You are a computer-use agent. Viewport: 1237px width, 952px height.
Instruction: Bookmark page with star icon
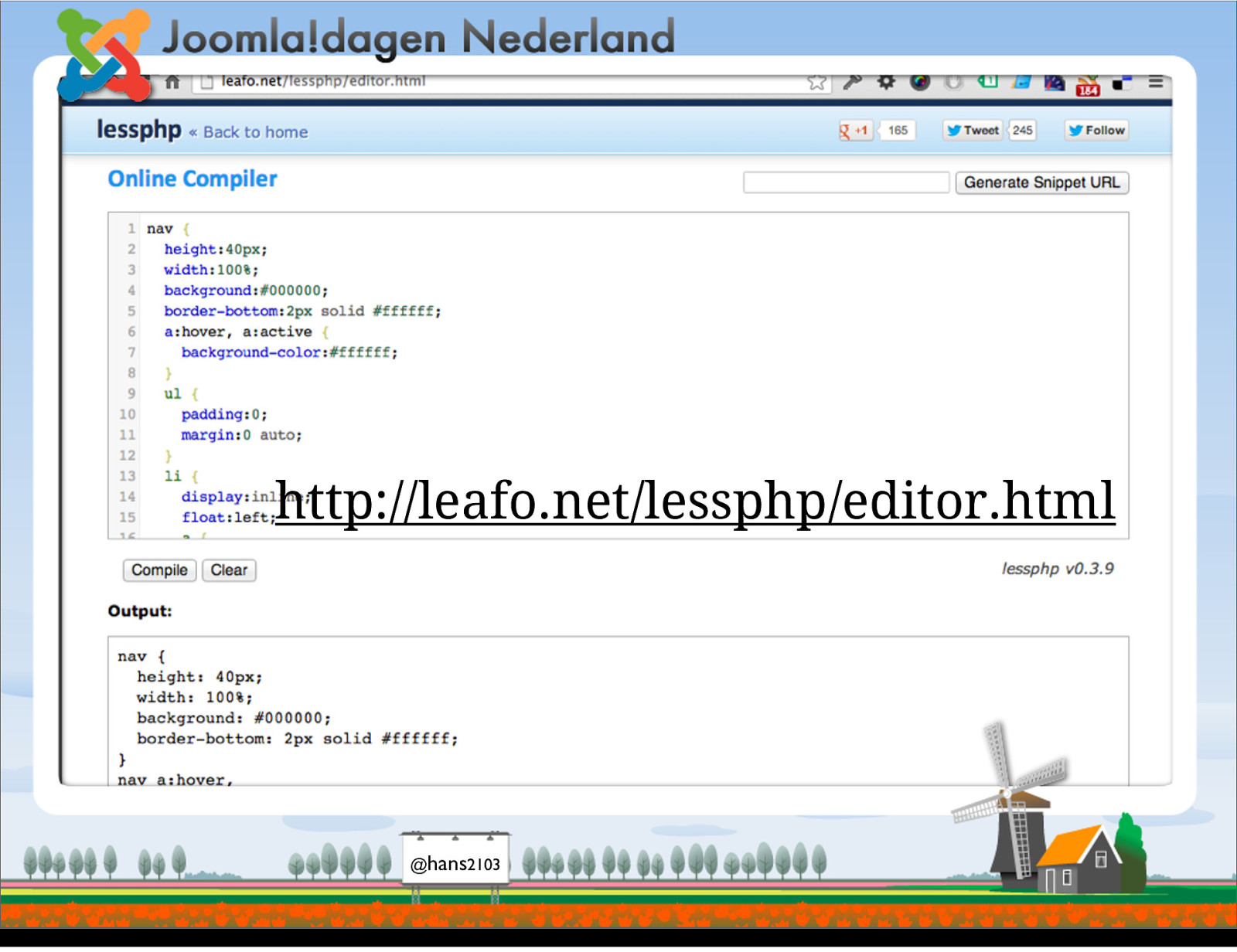(816, 83)
